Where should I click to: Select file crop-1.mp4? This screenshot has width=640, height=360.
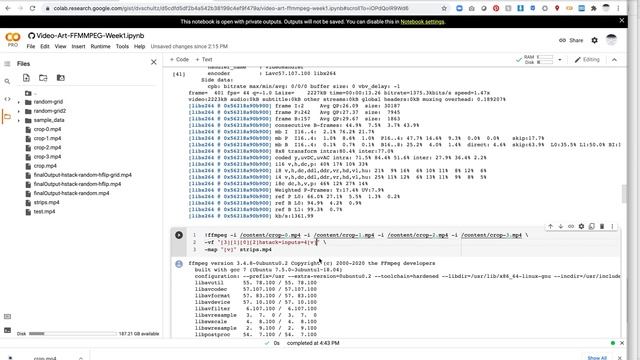click(x=47, y=138)
